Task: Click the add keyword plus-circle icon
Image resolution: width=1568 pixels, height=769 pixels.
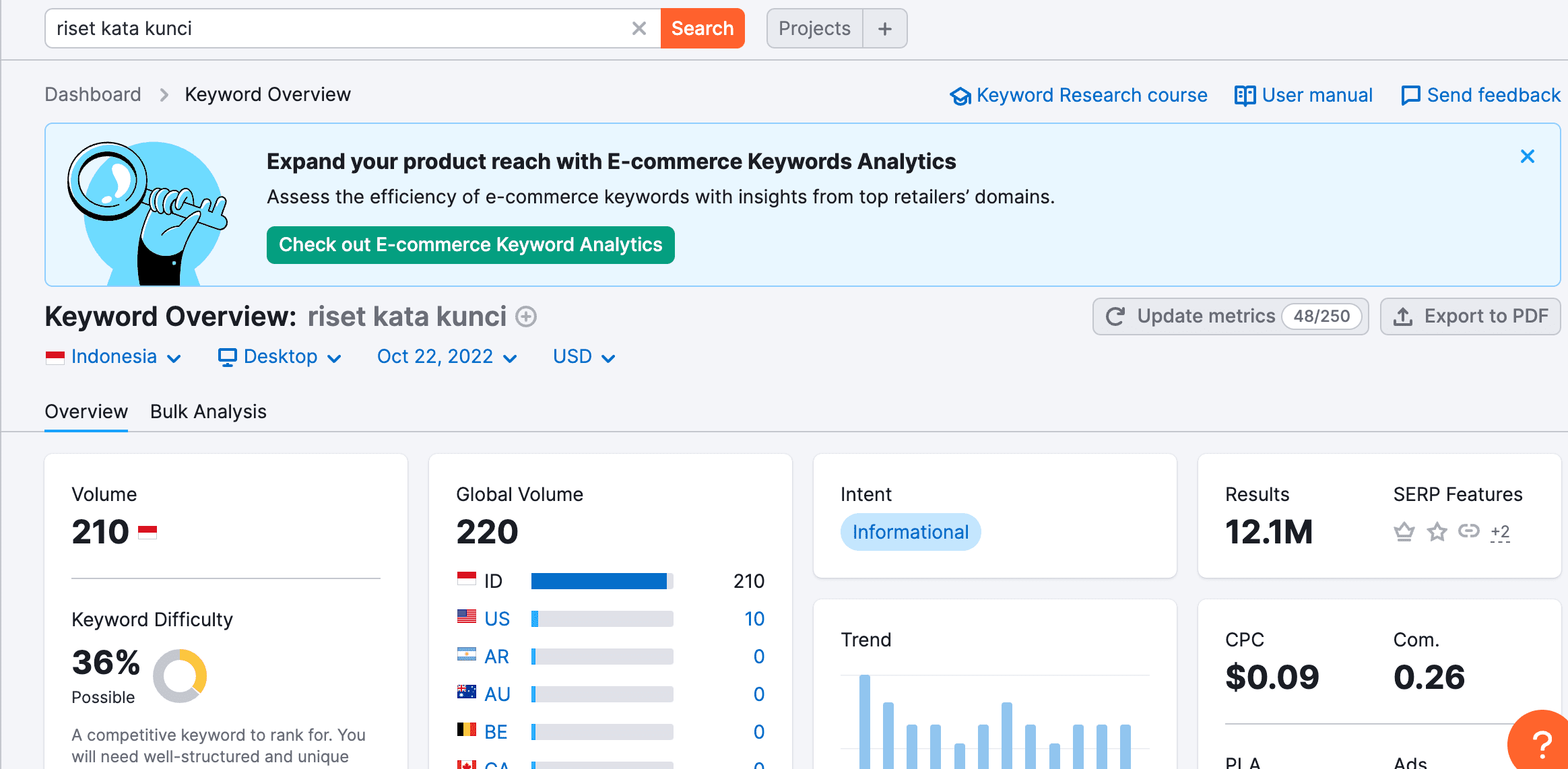Action: pyautogui.click(x=526, y=316)
